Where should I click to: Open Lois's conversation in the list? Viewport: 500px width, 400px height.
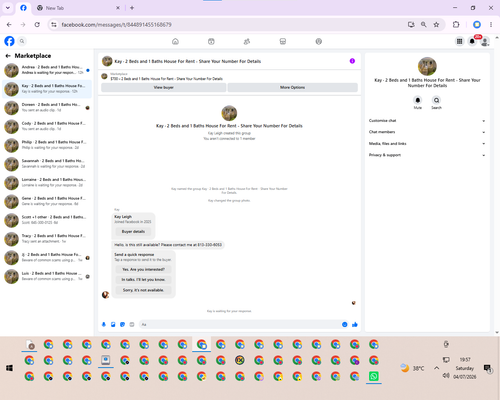tap(47, 276)
